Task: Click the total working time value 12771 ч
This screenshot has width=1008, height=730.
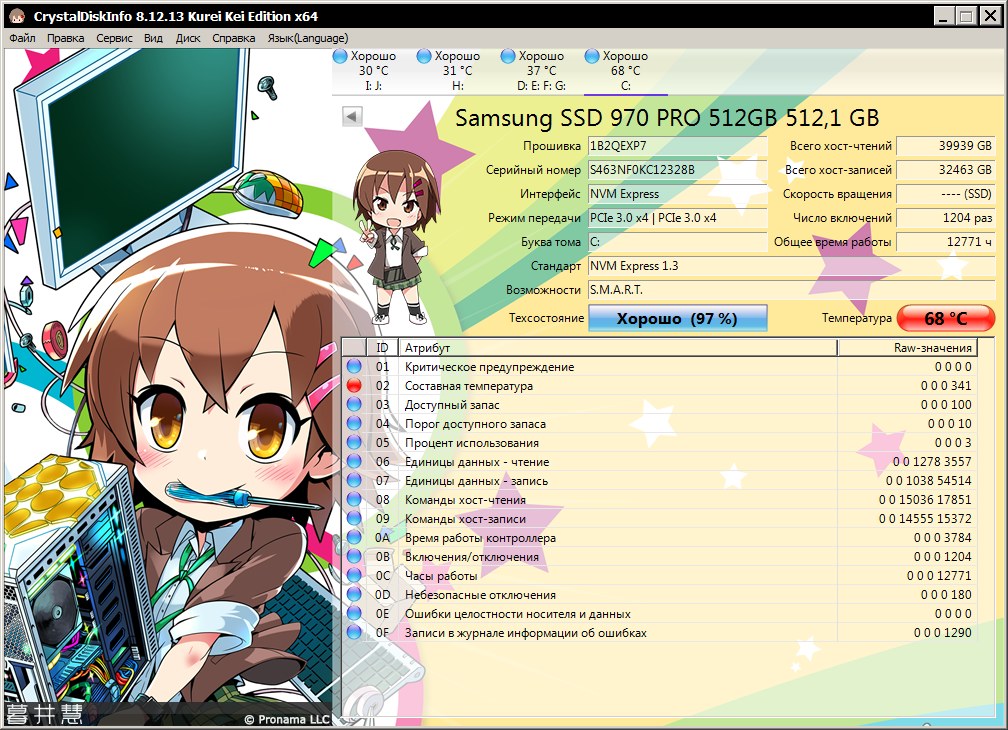Action: [x=946, y=242]
